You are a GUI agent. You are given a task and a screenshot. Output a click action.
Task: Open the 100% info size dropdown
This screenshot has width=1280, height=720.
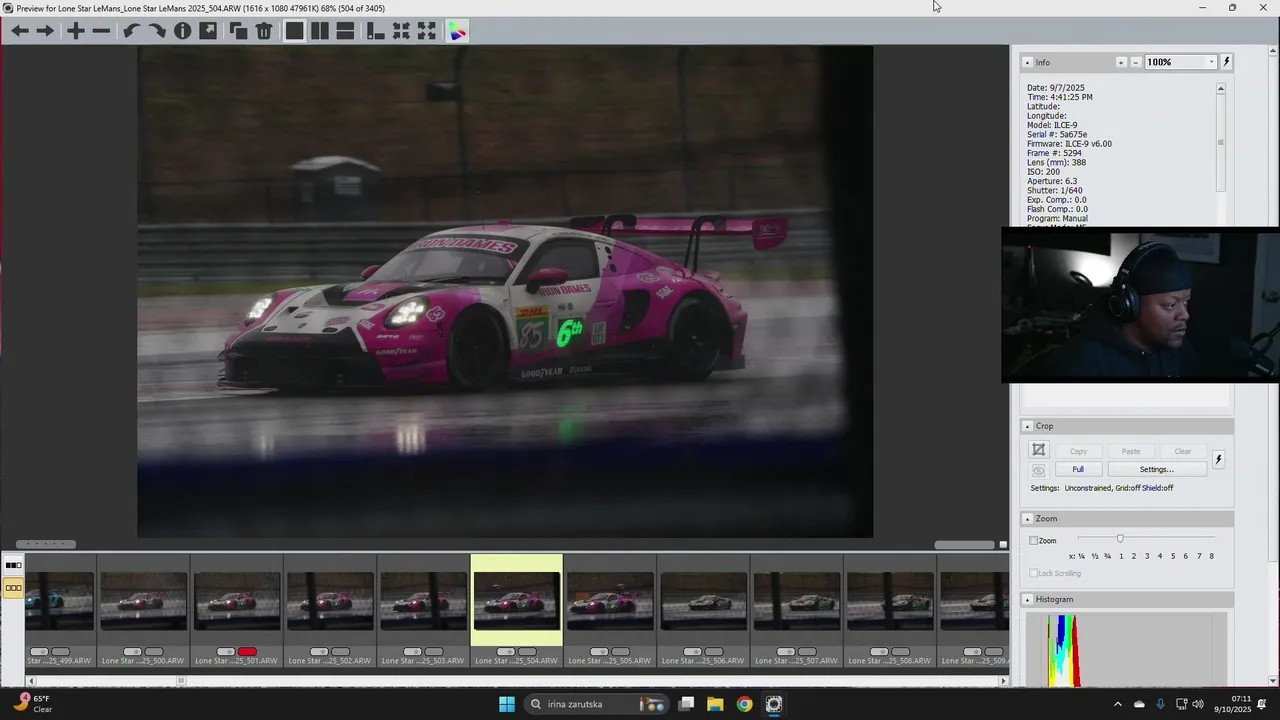pyautogui.click(x=1211, y=62)
